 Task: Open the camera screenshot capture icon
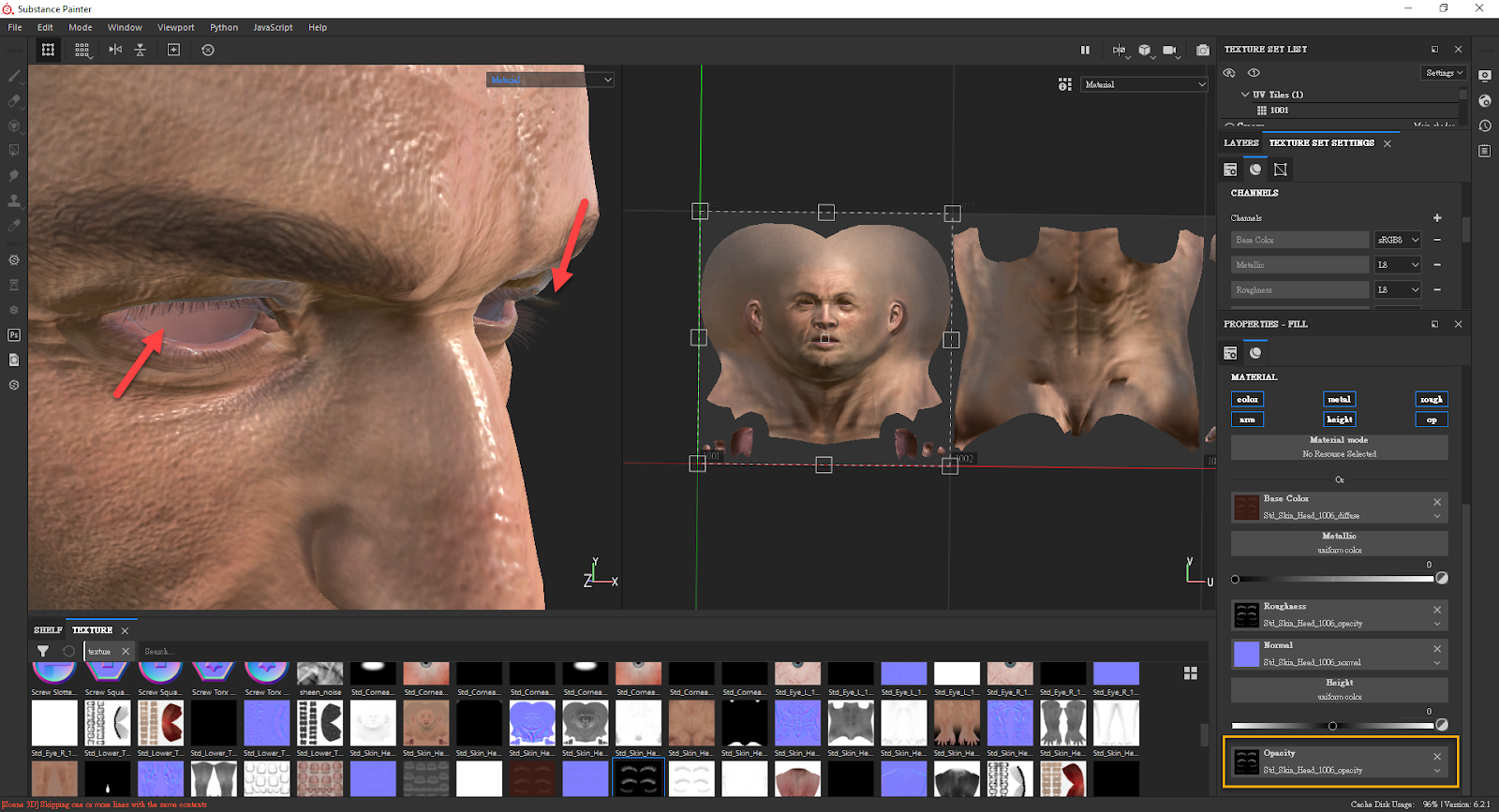pos(1203,50)
